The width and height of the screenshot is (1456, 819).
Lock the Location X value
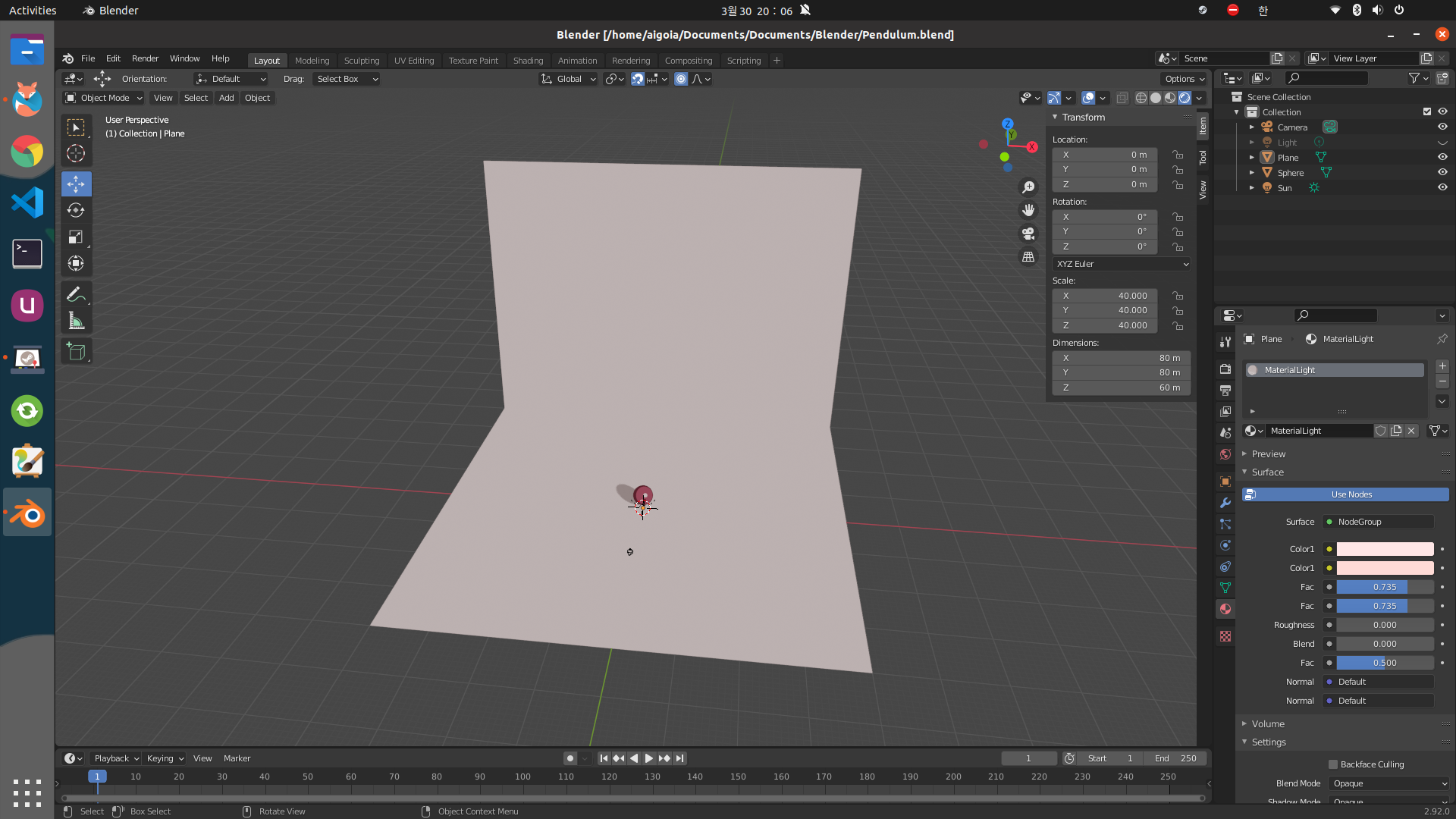[x=1178, y=155]
